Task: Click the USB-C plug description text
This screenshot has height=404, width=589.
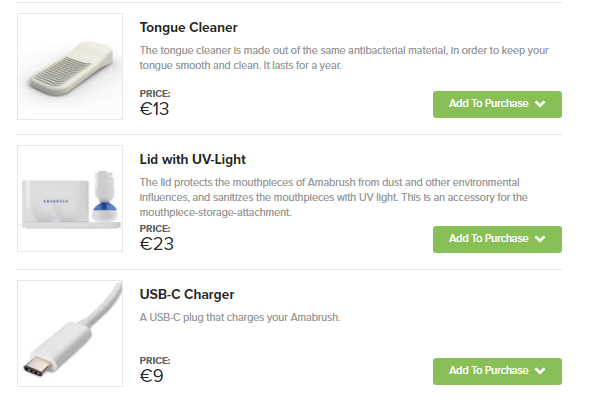Action: [240, 318]
